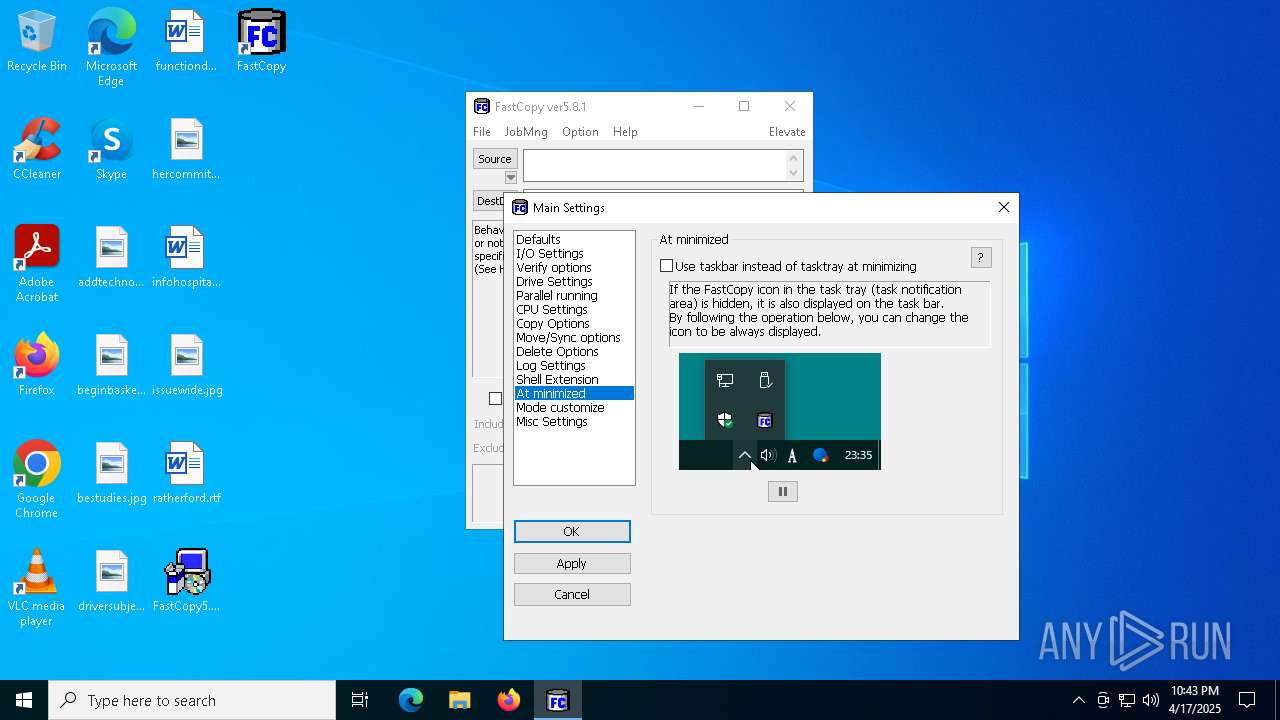Open the Windows Start menu
1280x720 pixels.
pyautogui.click(x=24, y=700)
